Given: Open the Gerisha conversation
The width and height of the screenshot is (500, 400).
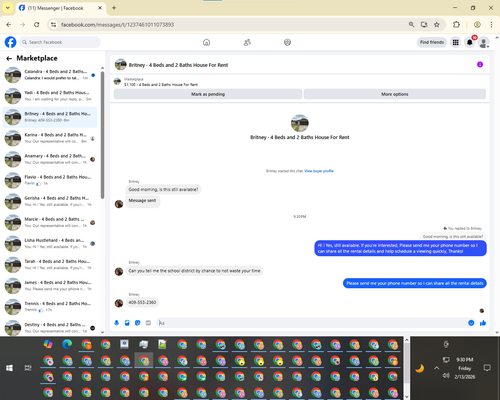Looking at the screenshot, I should coord(50,201).
